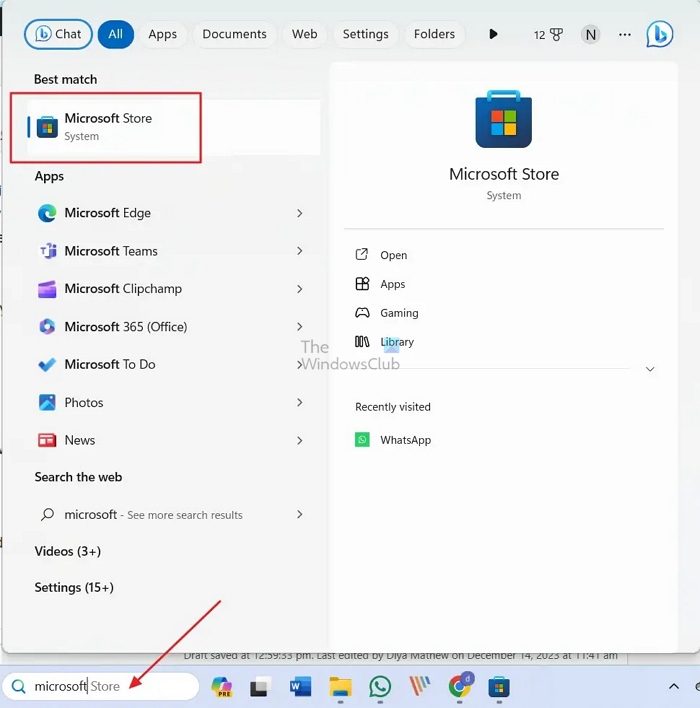Expand options for Microsoft 365 (Office)
Screen dimensions: 700x708
point(300,326)
